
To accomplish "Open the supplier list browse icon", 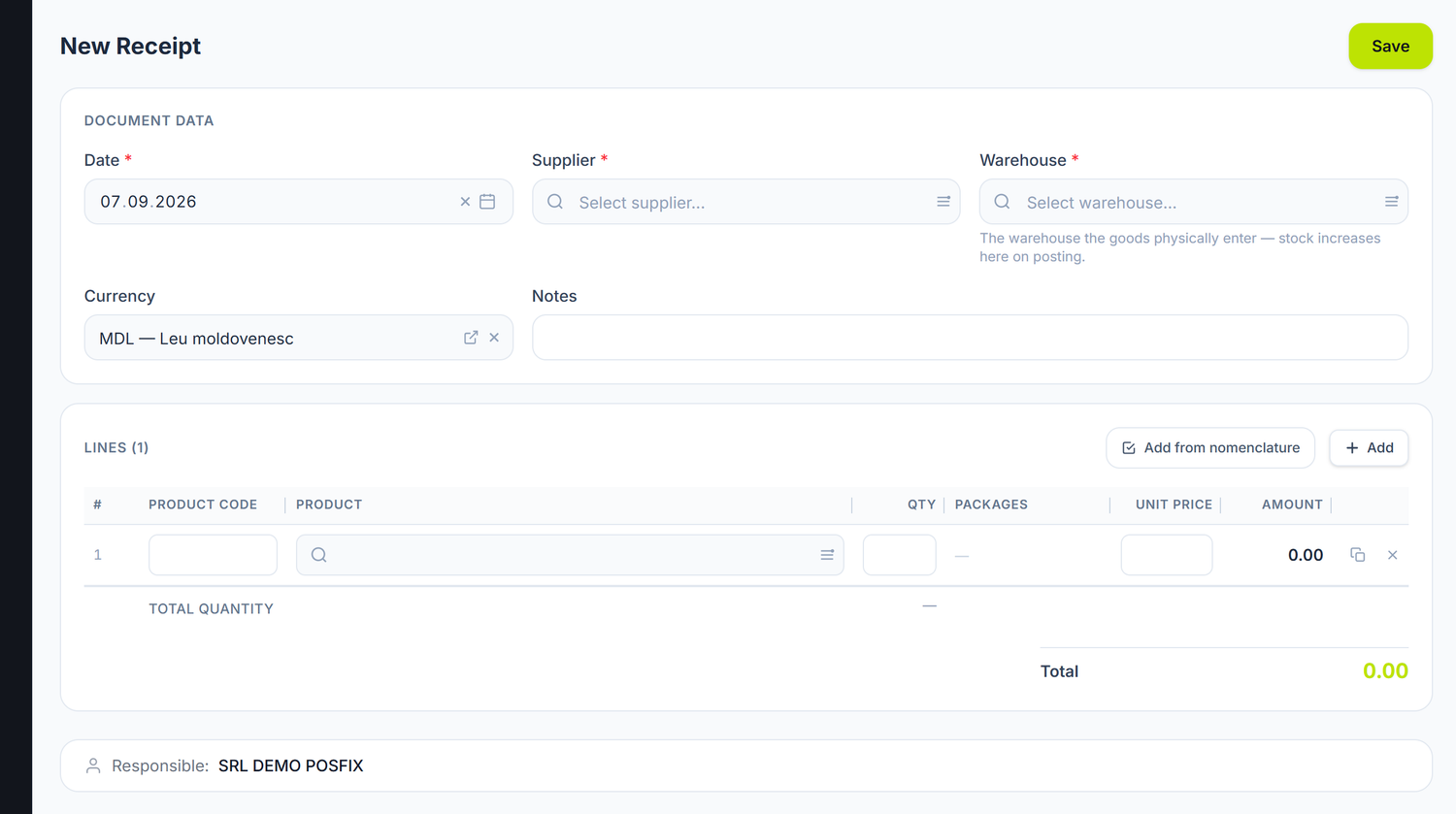I will 943,202.
